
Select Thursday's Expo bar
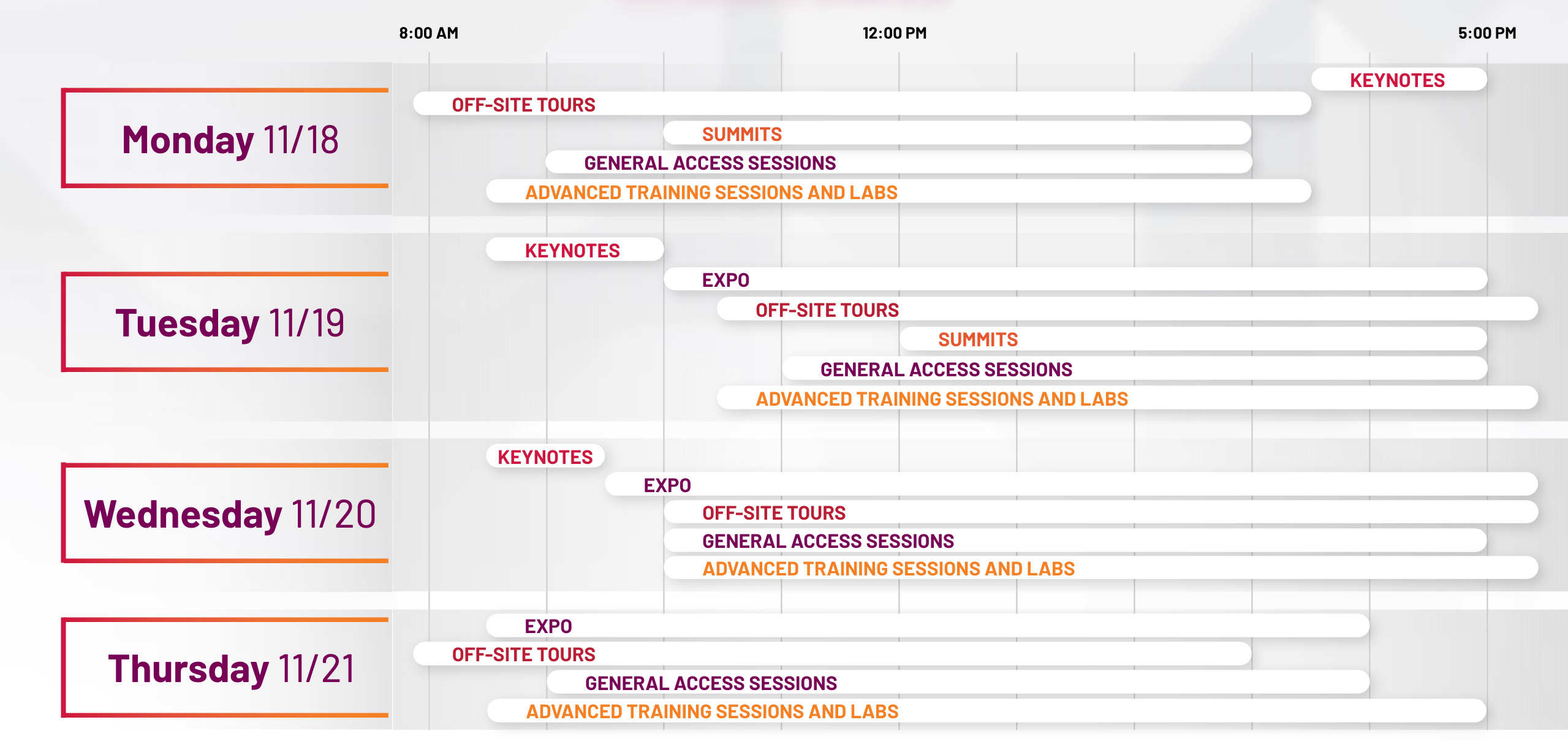coord(926,626)
